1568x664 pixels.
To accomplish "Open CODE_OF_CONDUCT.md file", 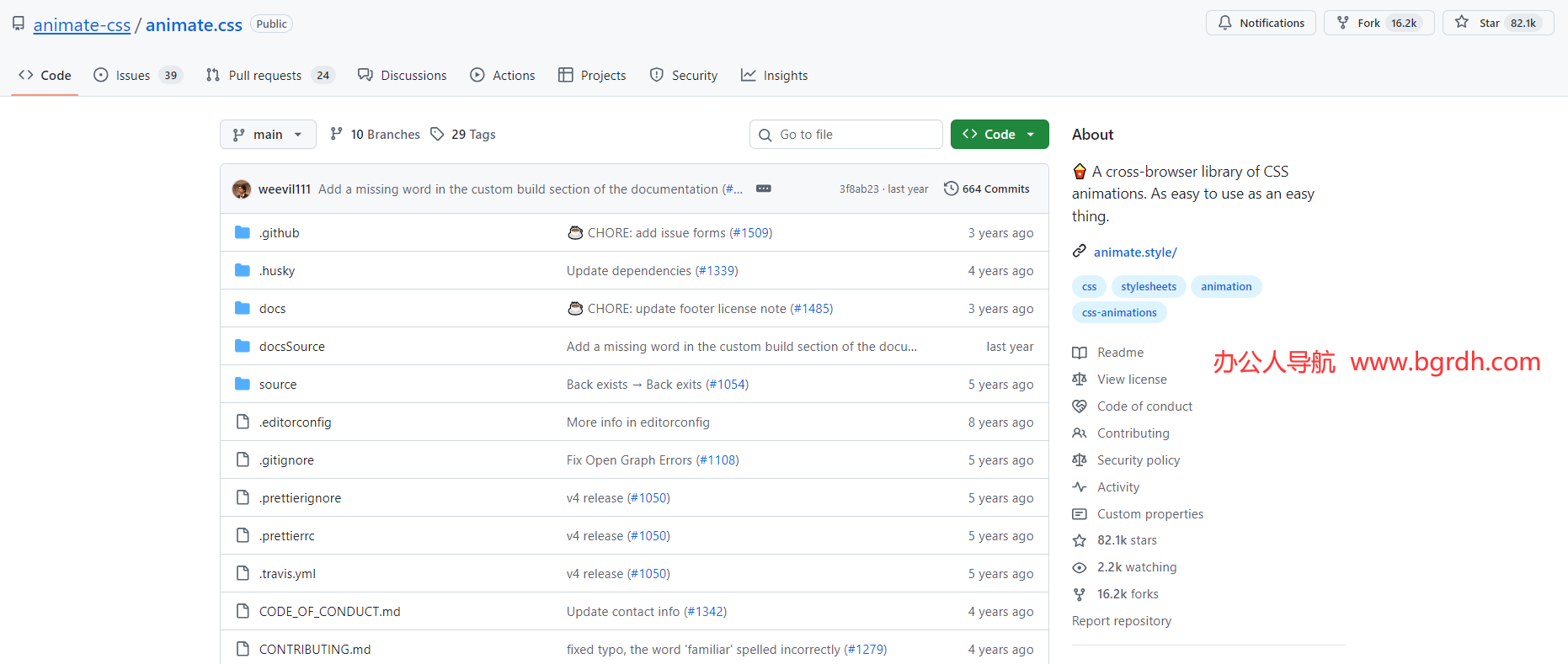I will pos(329,612).
